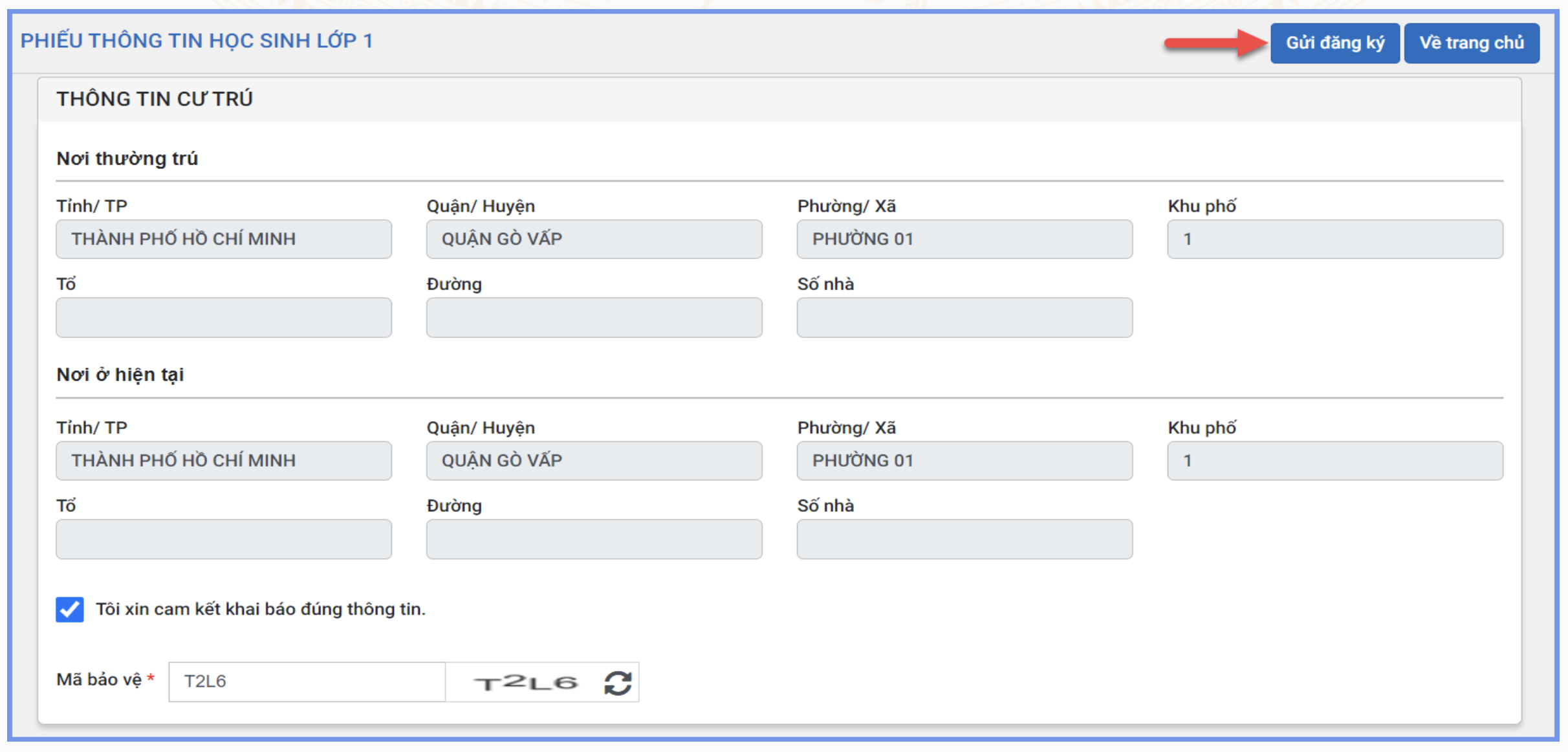Image resolution: width=1568 pixels, height=752 pixels.
Task: Click permanent residence Tổ field
Action: (224, 317)
